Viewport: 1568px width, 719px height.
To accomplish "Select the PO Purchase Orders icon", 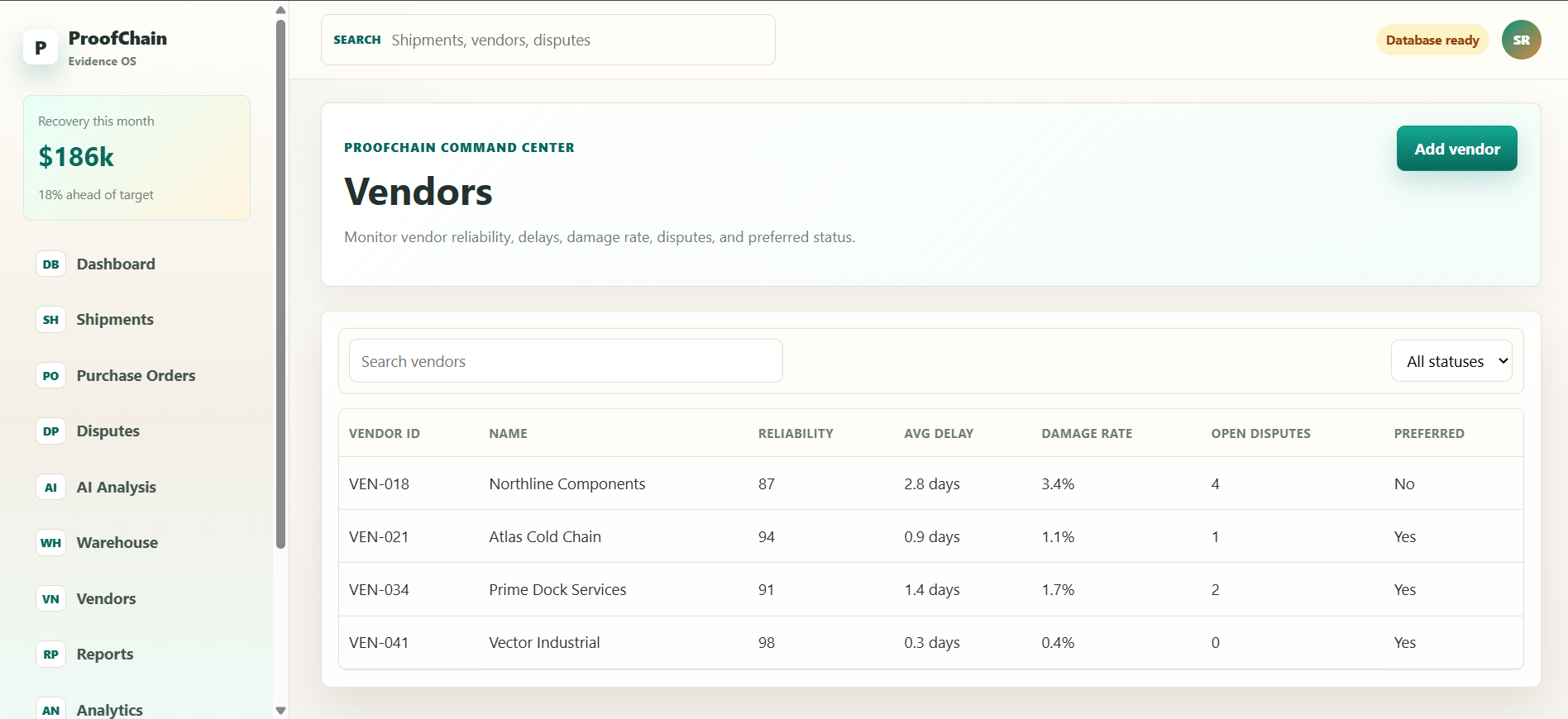I will [50, 376].
